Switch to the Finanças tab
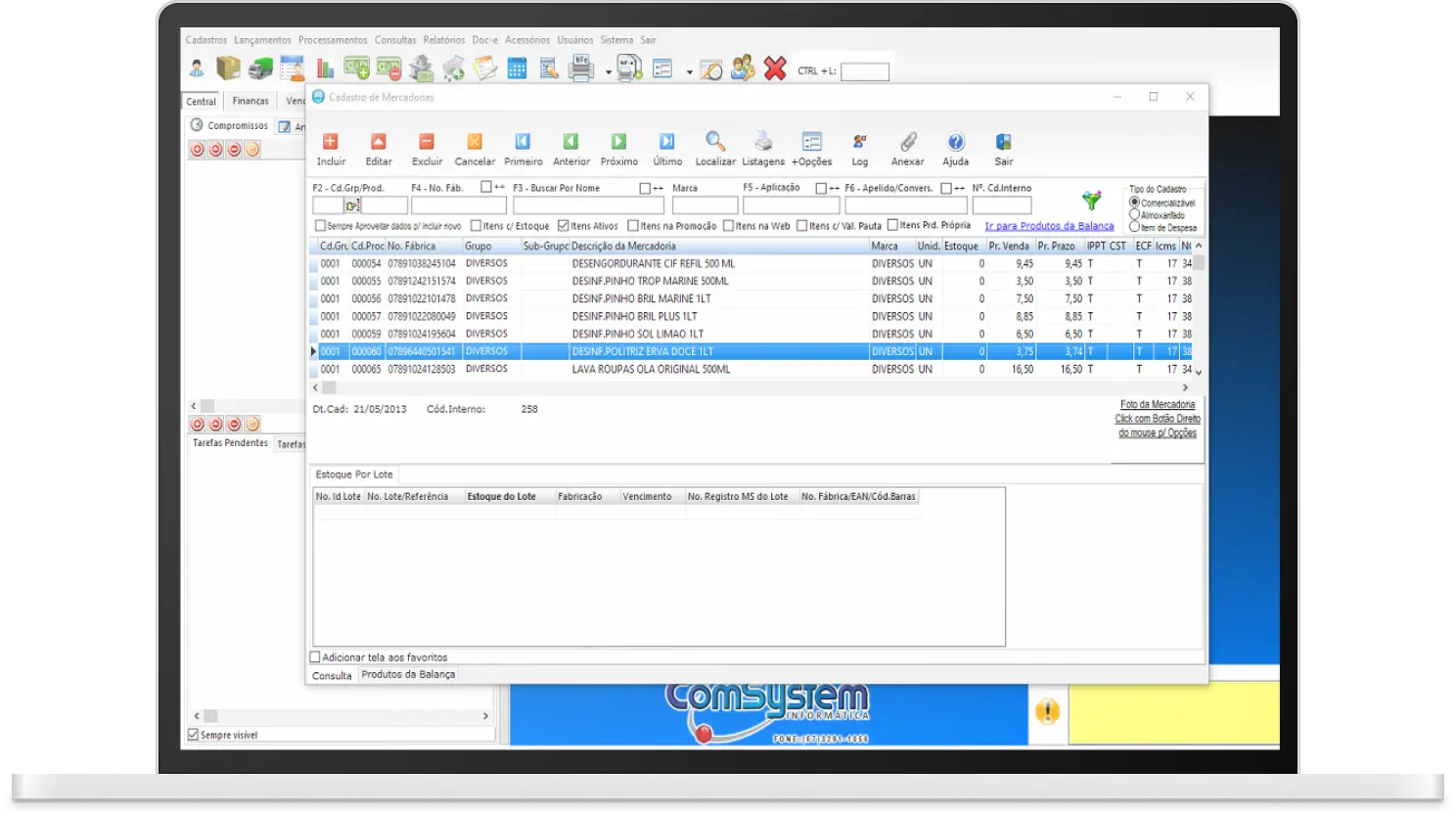The height and width of the screenshot is (813, 1456). pyautogui.click(x=250, y=101)
